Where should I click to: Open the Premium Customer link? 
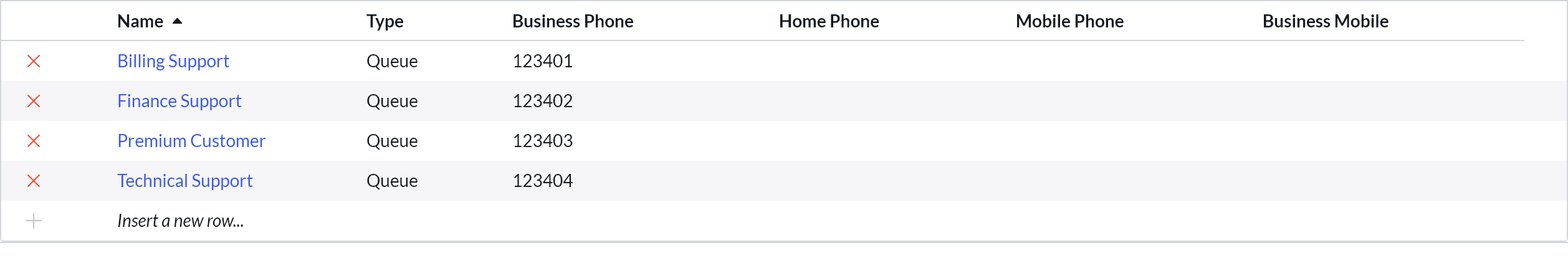pyautogui.click(x=191, y=141)
